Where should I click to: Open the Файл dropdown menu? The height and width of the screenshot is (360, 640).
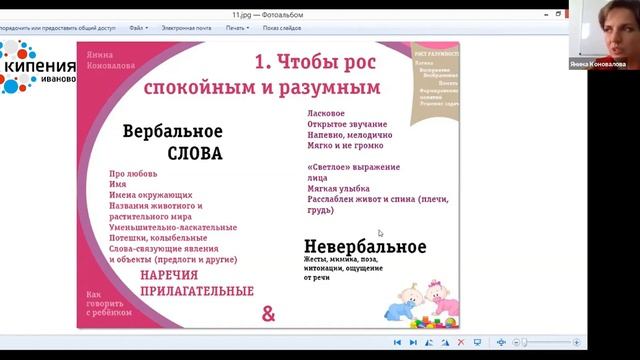(x=138, y=28)
